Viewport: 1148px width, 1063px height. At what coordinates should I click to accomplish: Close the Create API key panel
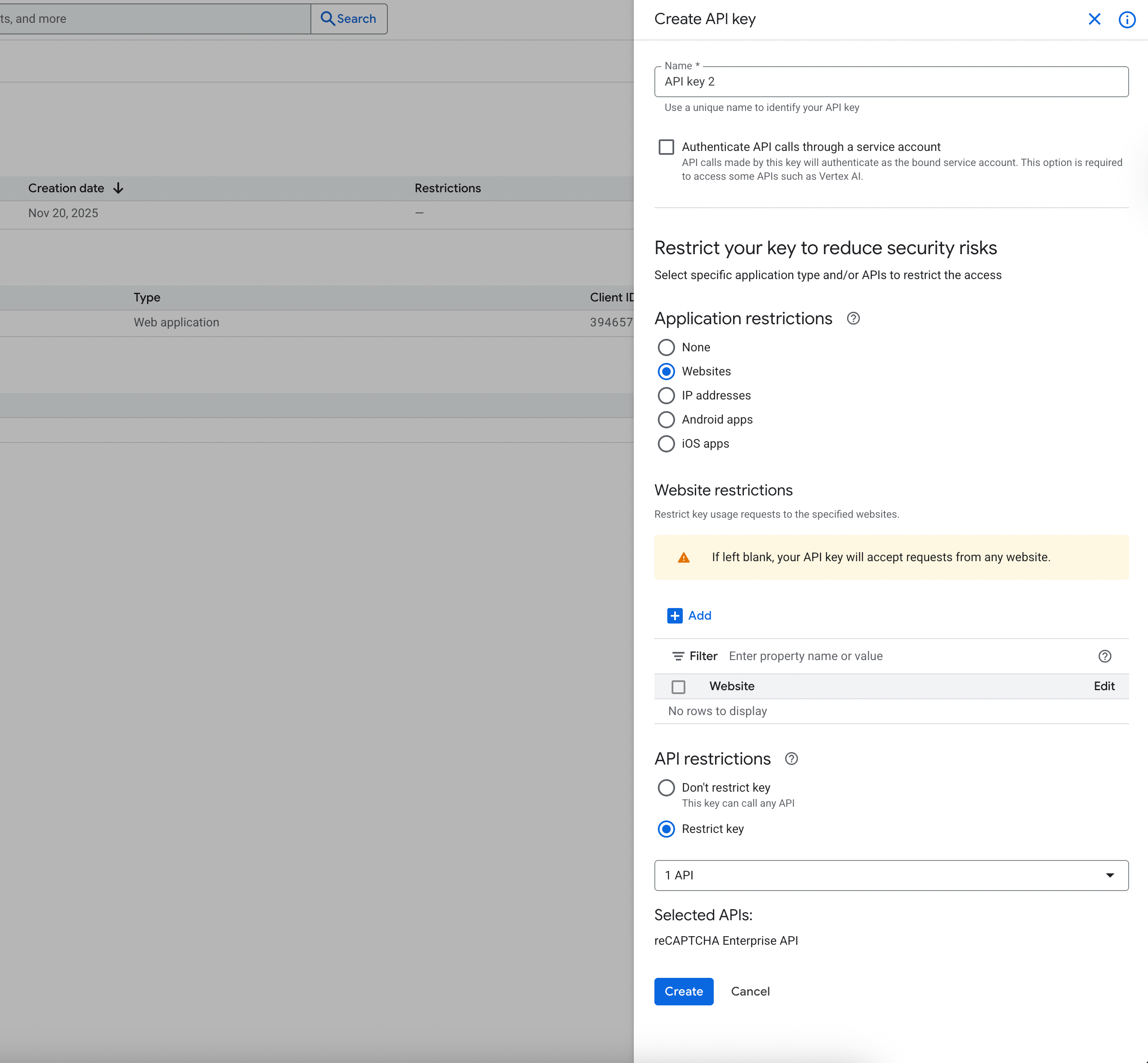(x=1094, y=19)
